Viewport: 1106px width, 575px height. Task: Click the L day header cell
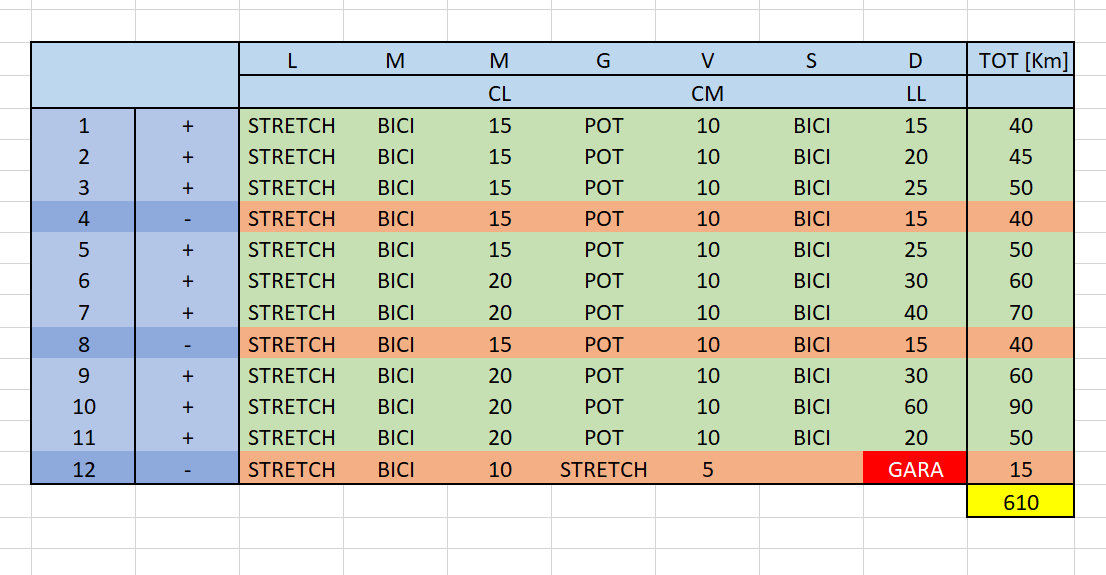(291, 60)
